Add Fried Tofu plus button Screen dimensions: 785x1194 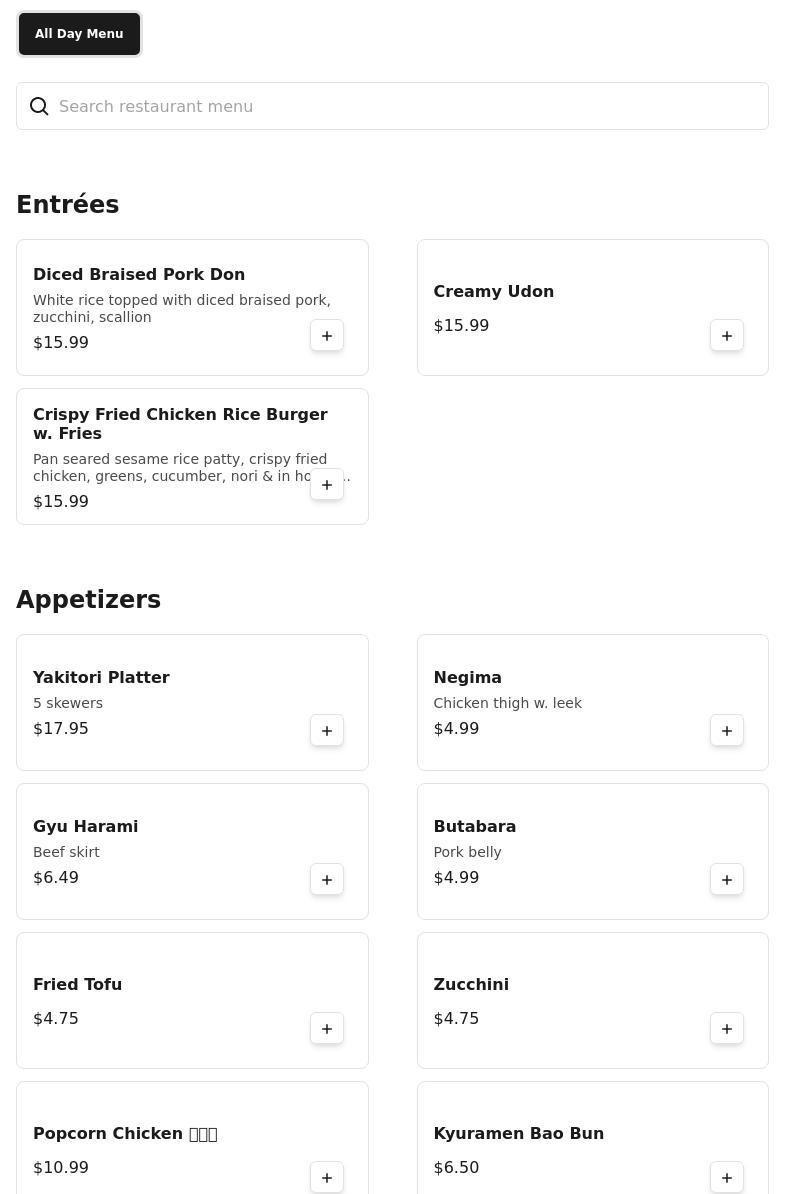(x=327, y=1029)
